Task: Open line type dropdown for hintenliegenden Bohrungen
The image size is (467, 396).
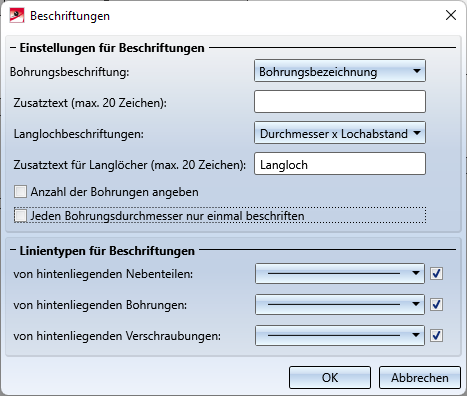Action: 340,304
